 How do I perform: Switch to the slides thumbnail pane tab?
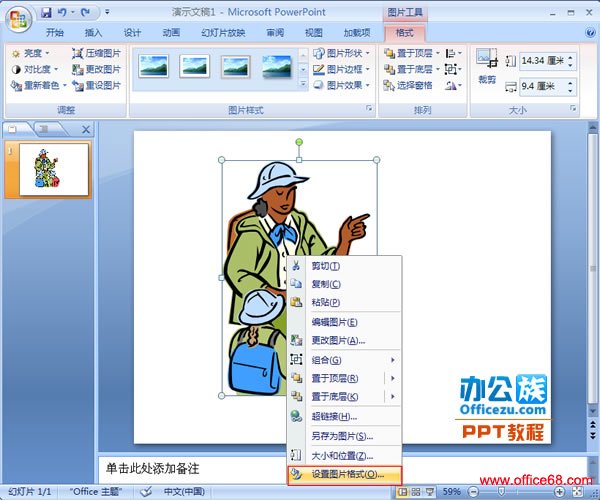pos(14,129)
